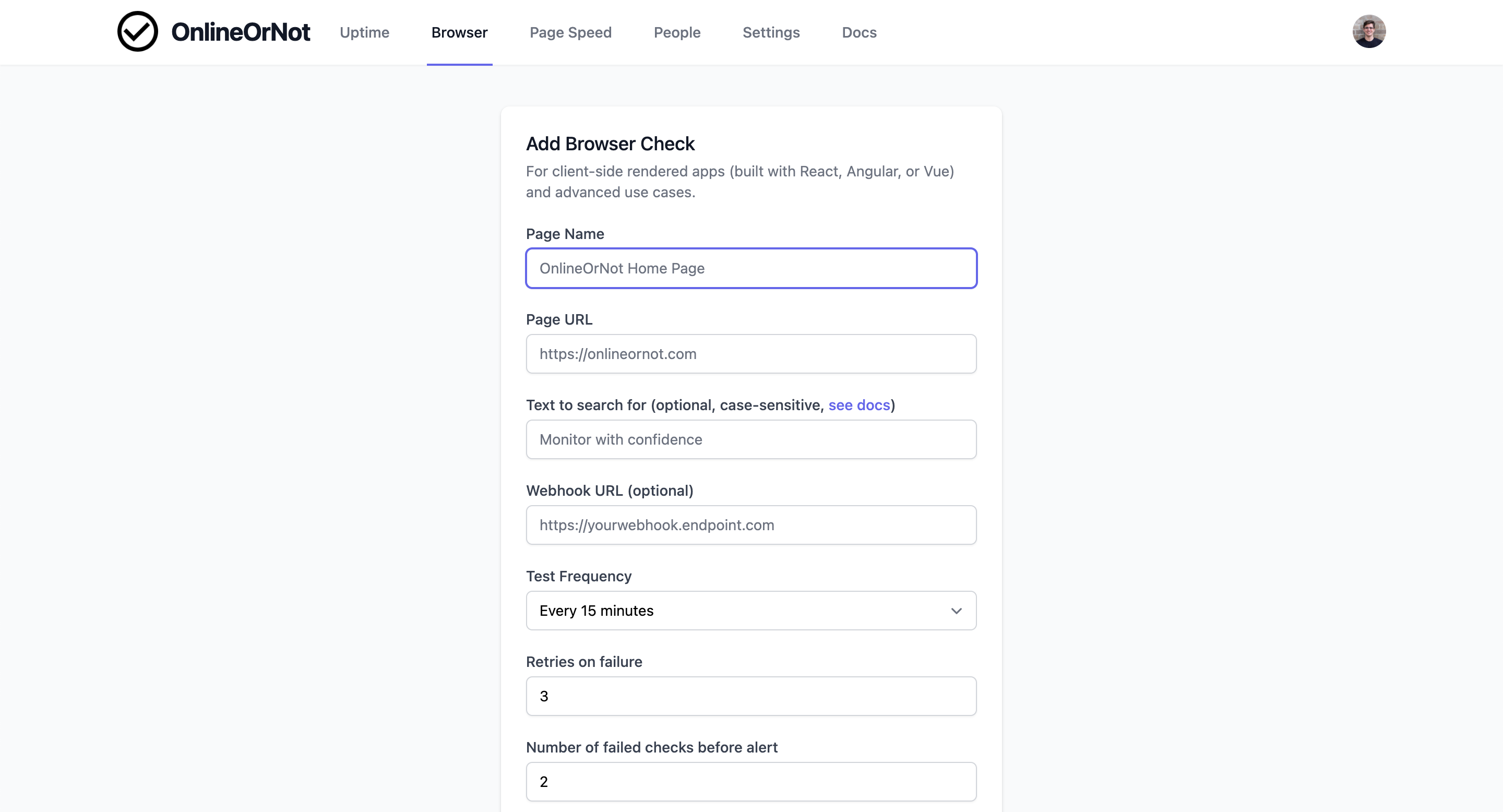Screen dimensions: 1503x812
Task: Click Number of failed checks field
Action: (x=751, y=782)
